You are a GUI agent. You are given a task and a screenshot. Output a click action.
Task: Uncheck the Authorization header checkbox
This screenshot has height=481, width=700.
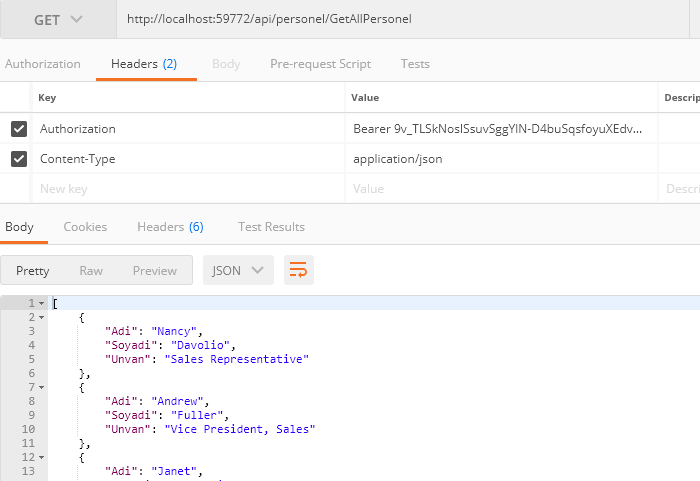[19, 129]
